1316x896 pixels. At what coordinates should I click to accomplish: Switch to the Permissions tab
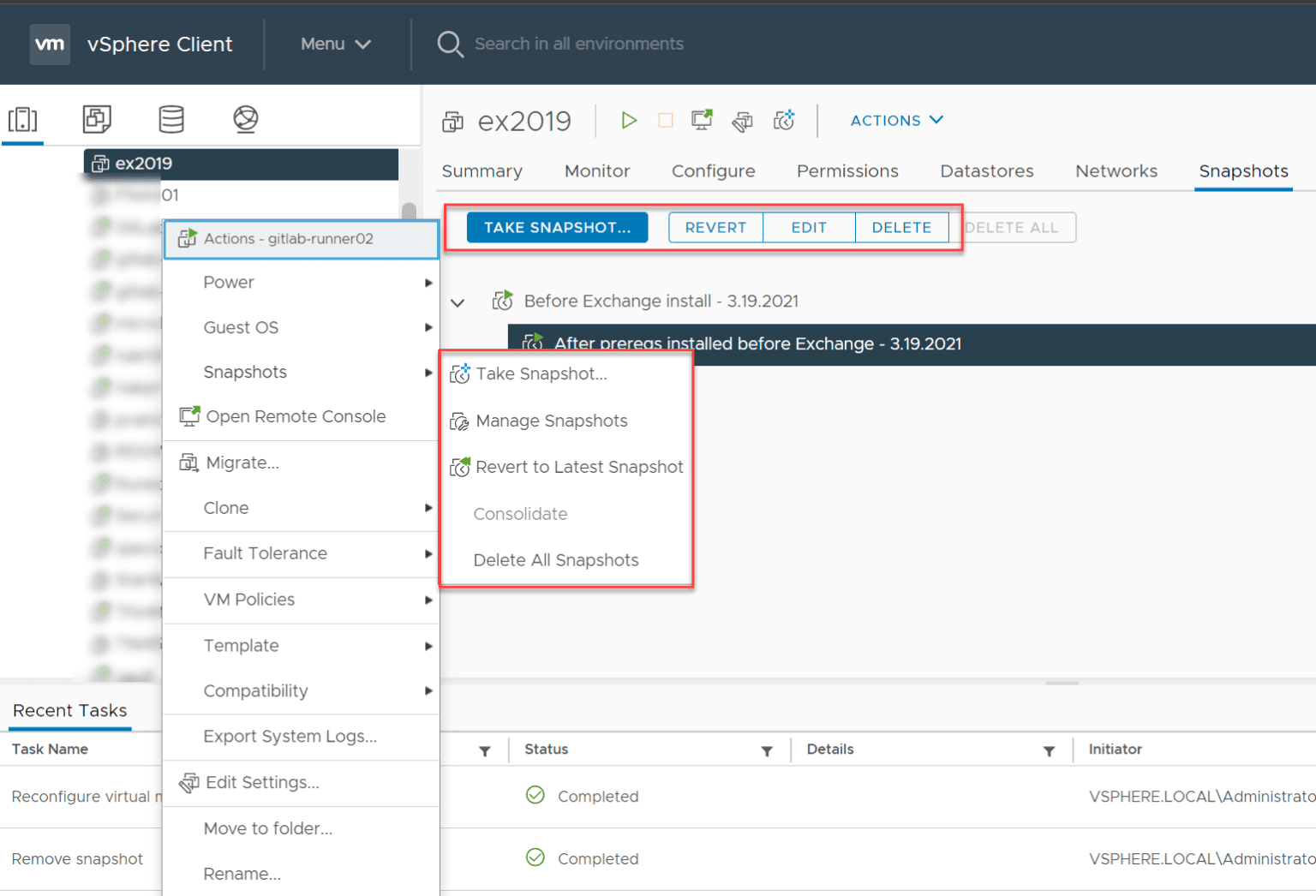tap(847, 170)
